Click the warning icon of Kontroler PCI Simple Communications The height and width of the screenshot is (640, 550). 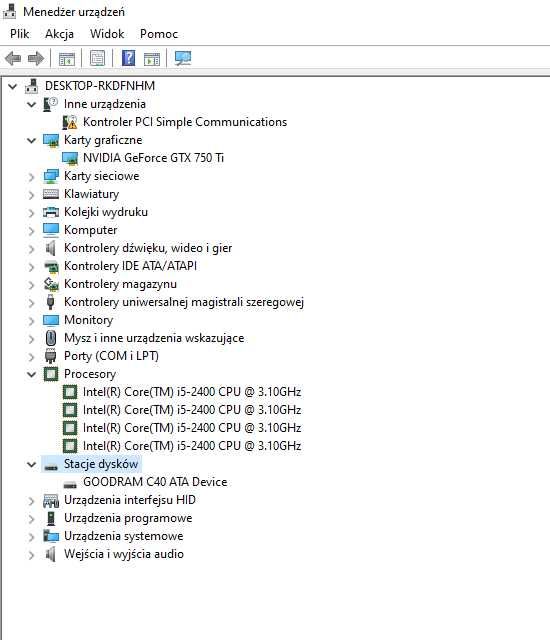pos(70,122)
